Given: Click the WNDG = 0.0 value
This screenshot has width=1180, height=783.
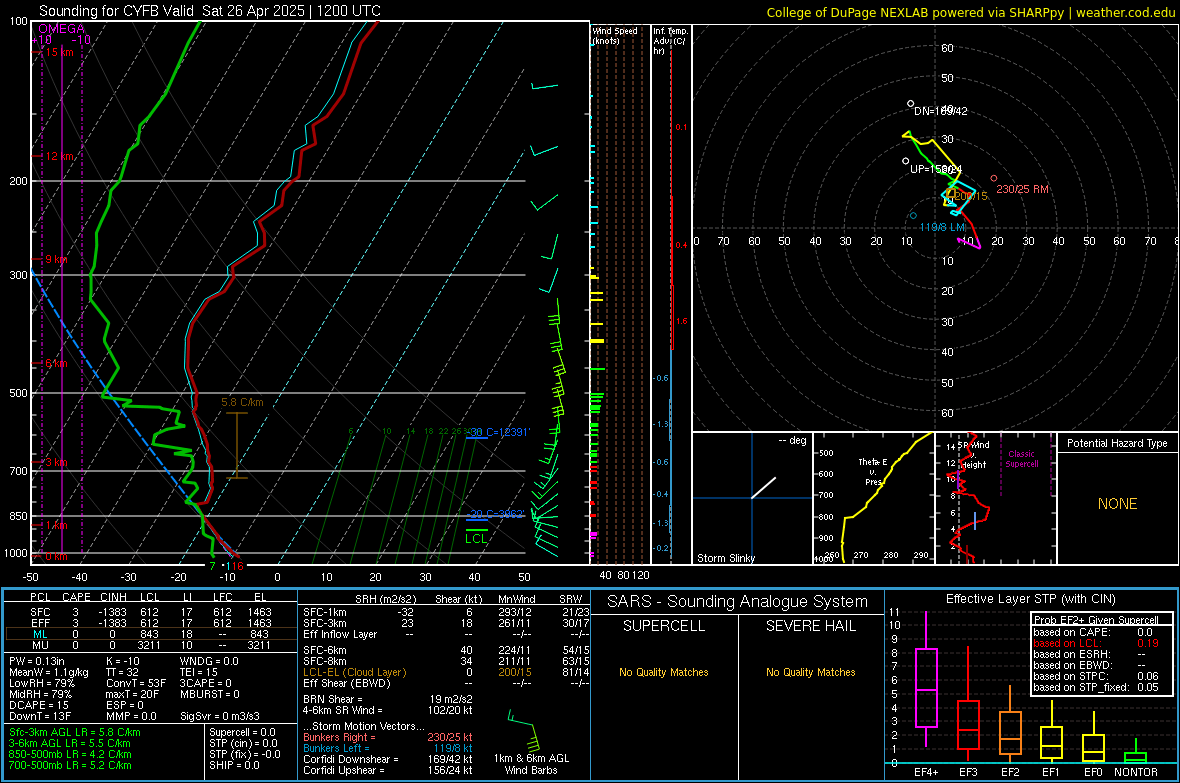Looking at the screenshot, I should (209, 661).
